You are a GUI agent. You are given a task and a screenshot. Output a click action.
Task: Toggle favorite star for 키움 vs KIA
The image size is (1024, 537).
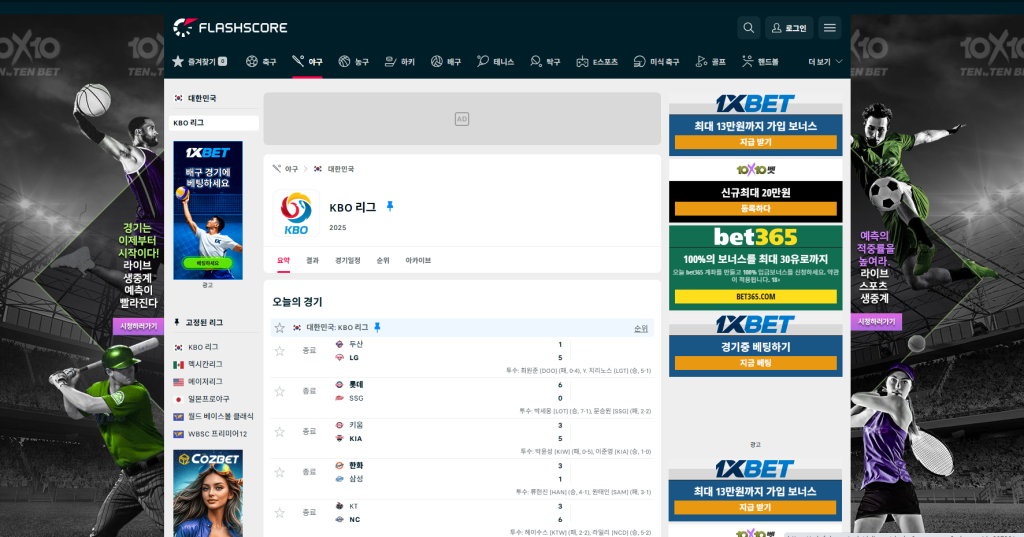pos(280,432)
